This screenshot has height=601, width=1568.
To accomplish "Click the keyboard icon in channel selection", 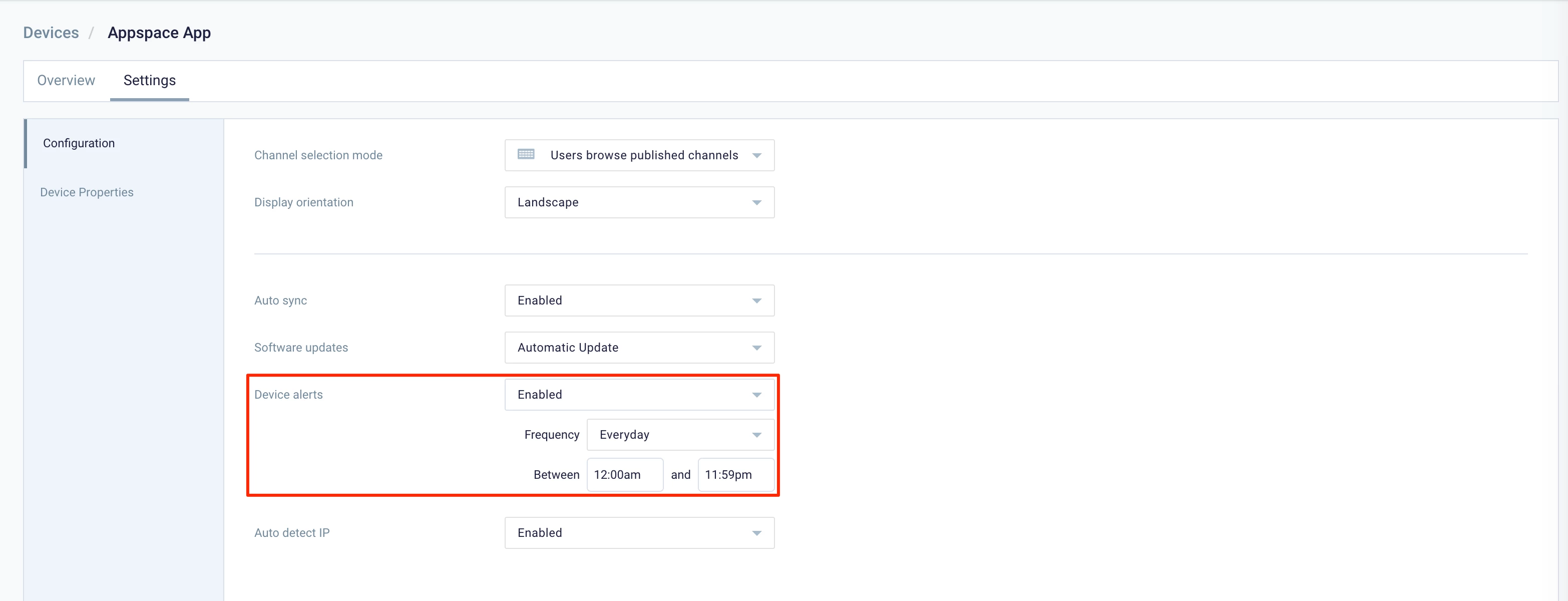I will point(526,155).
